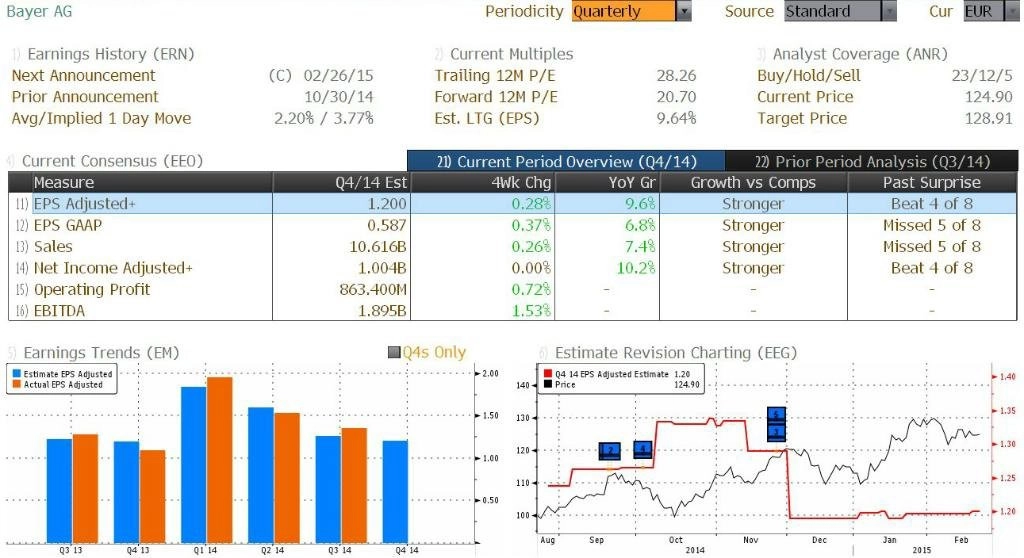Select the Operating Profit measure
Screen dimensions: 1024x558
[x=92, y=289]
